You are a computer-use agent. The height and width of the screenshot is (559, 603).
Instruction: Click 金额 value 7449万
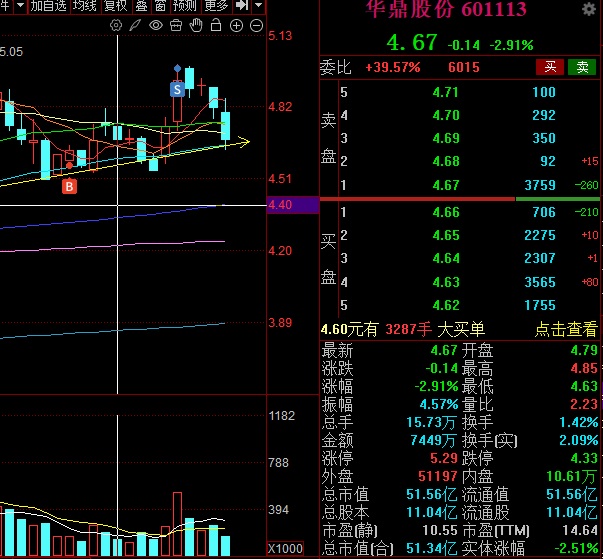click(x=434, y=440)
